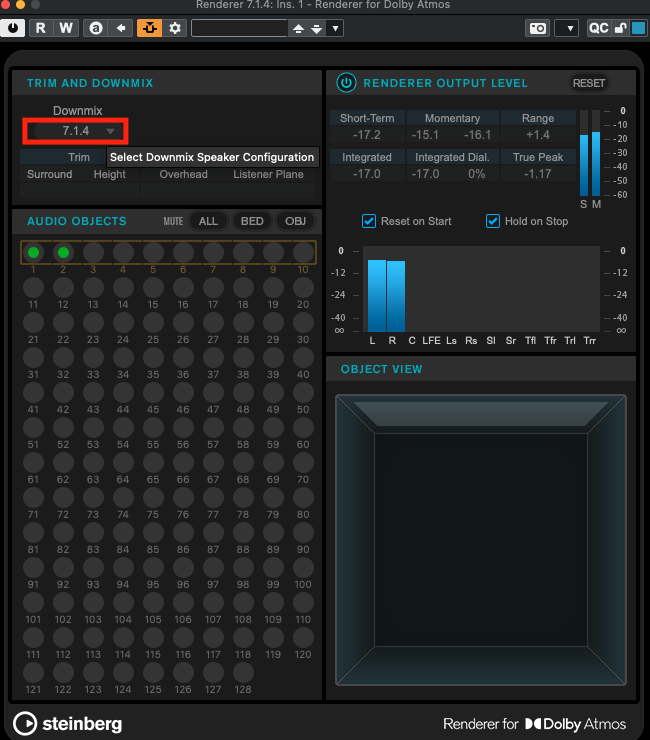Toggle Hold on Stop checkbox
Image resolution: width=650 pixels, height=740 pixels.
click(493, 221)
